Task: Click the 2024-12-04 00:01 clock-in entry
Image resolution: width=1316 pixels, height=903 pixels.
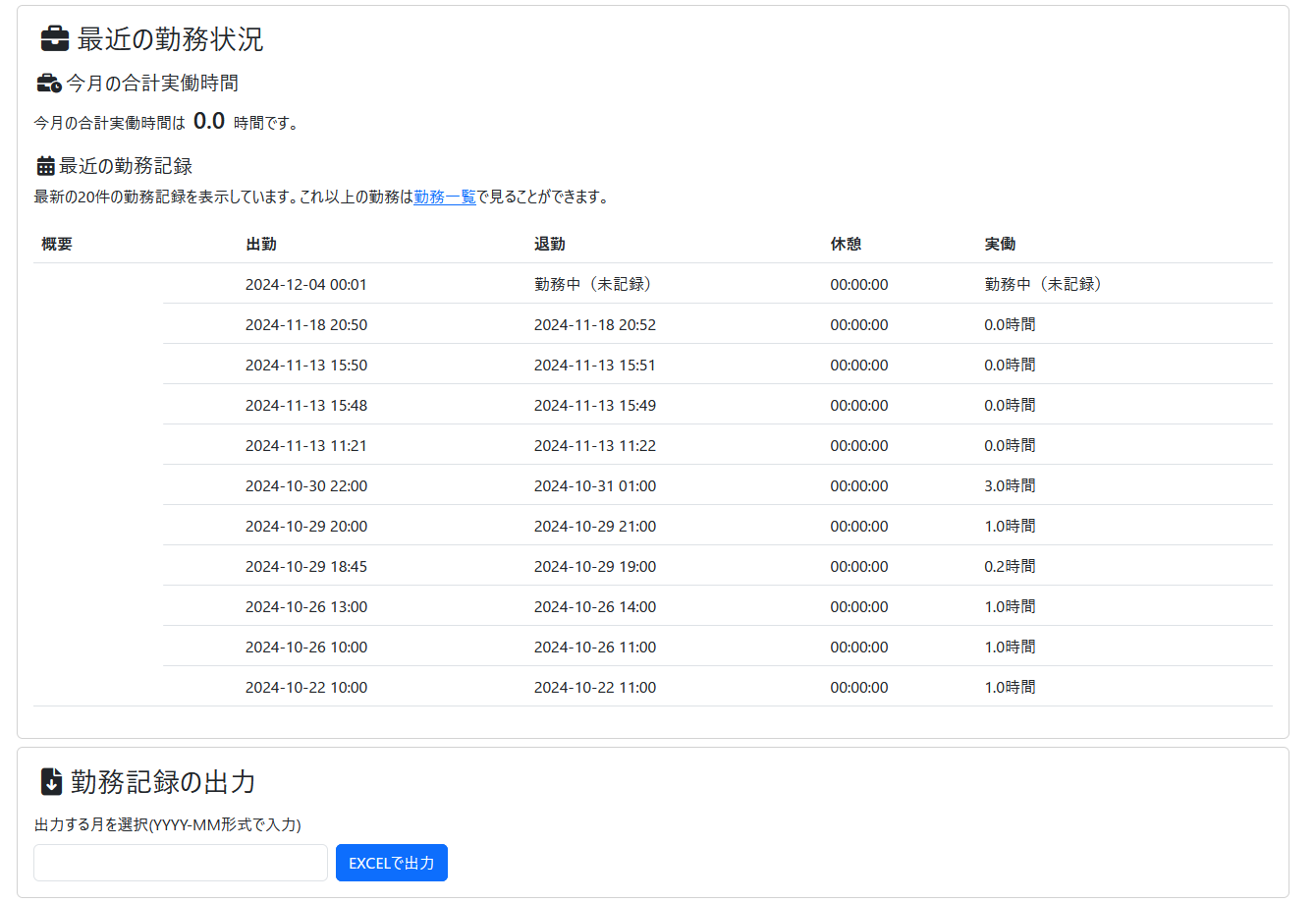Action: click(x=305, y=285)
